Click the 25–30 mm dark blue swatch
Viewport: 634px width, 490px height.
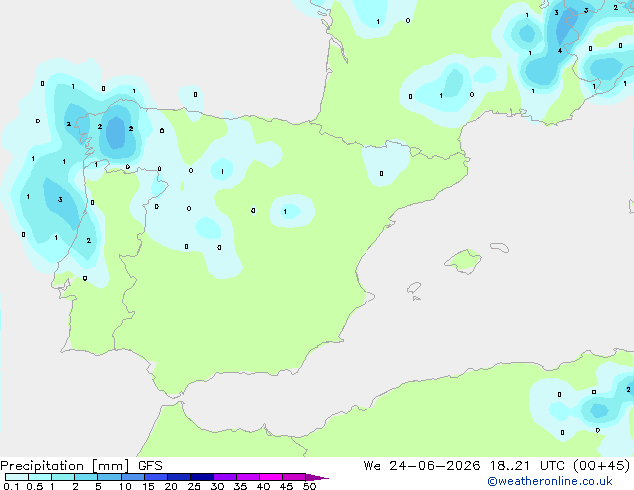point(201,477)
